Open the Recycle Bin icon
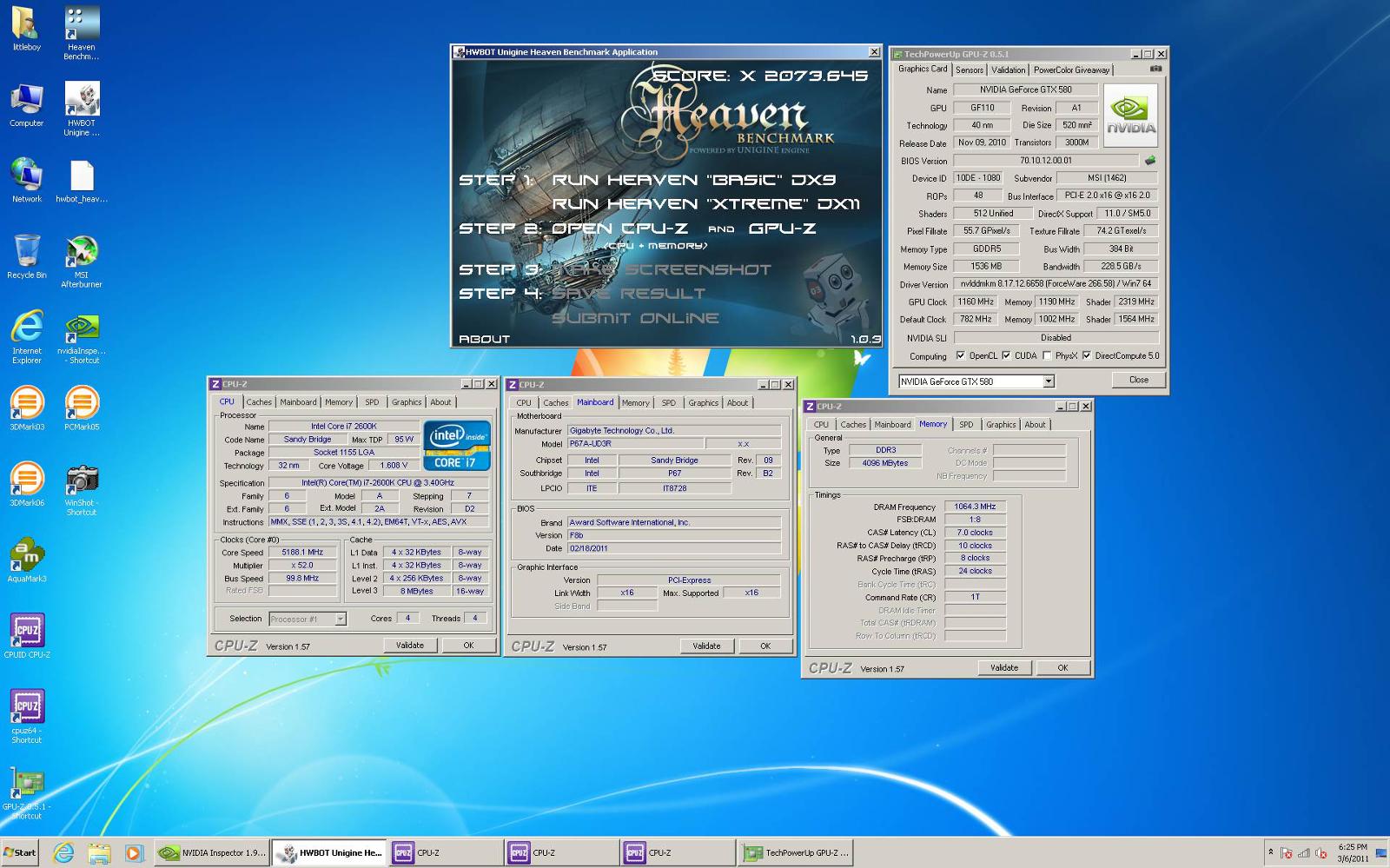 point(26,256)
